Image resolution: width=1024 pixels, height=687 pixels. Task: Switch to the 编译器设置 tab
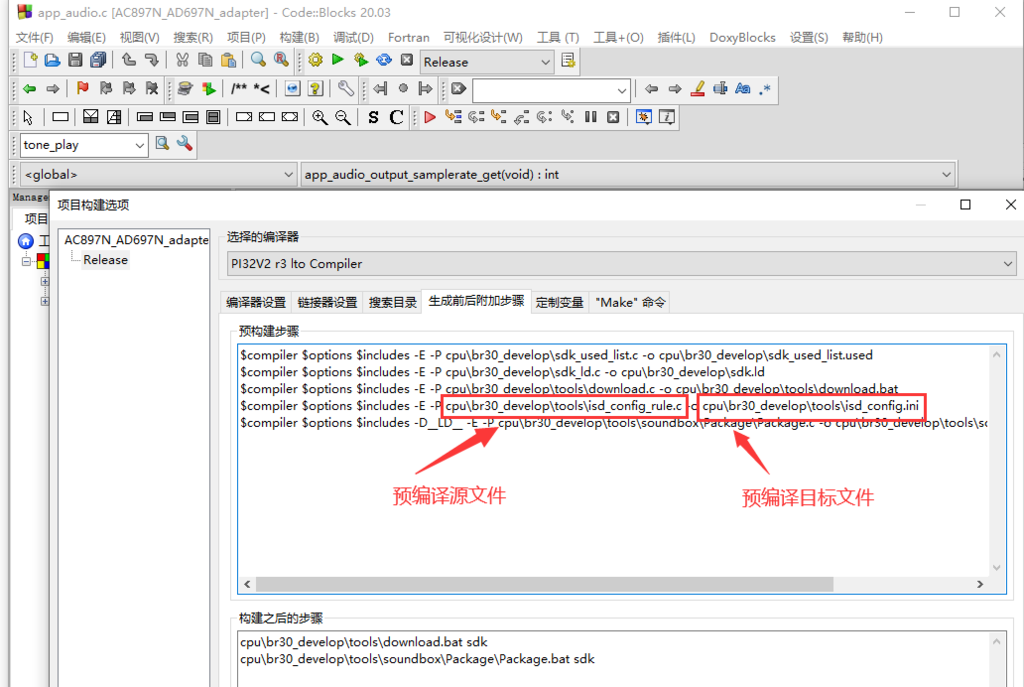pyautogui.click(x=256, y=302)
